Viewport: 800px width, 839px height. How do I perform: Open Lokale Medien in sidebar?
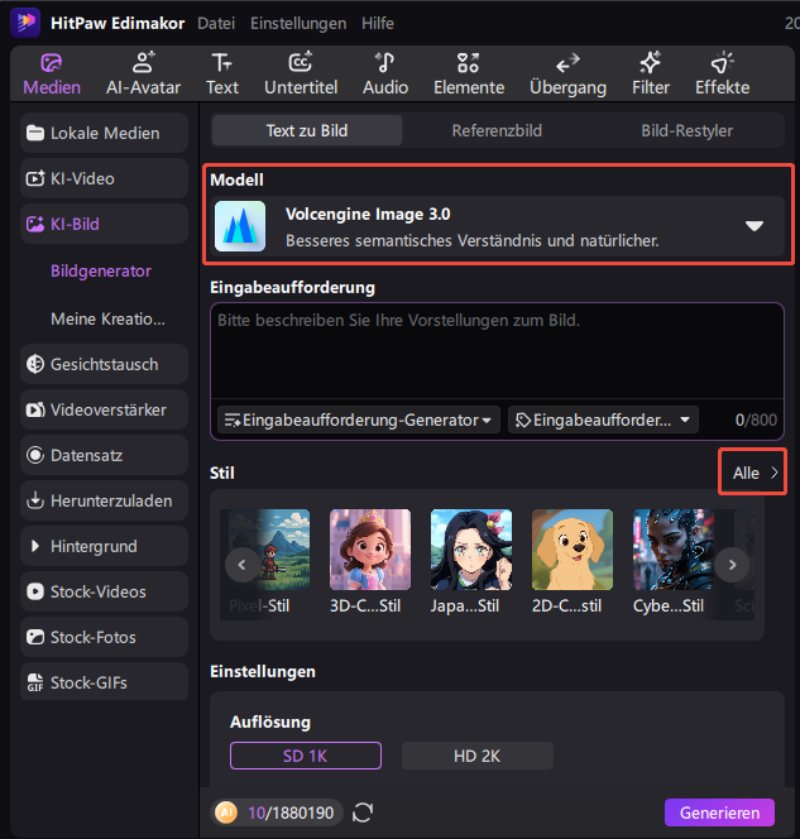104,133
